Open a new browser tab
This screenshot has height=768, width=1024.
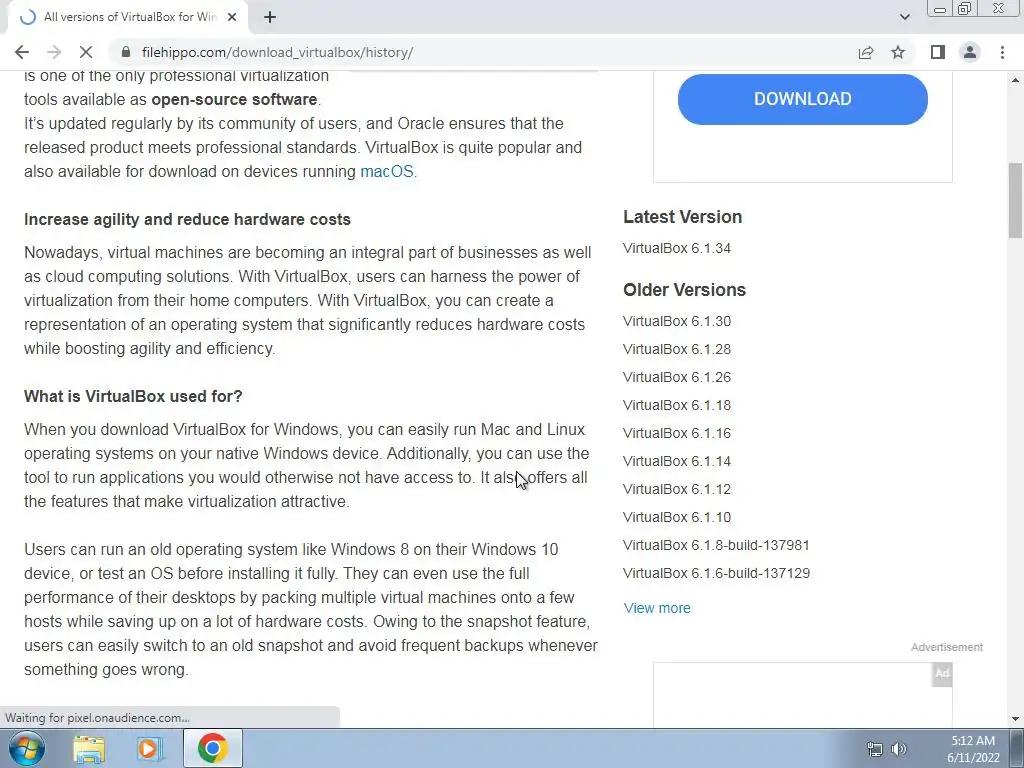point(270,17)
